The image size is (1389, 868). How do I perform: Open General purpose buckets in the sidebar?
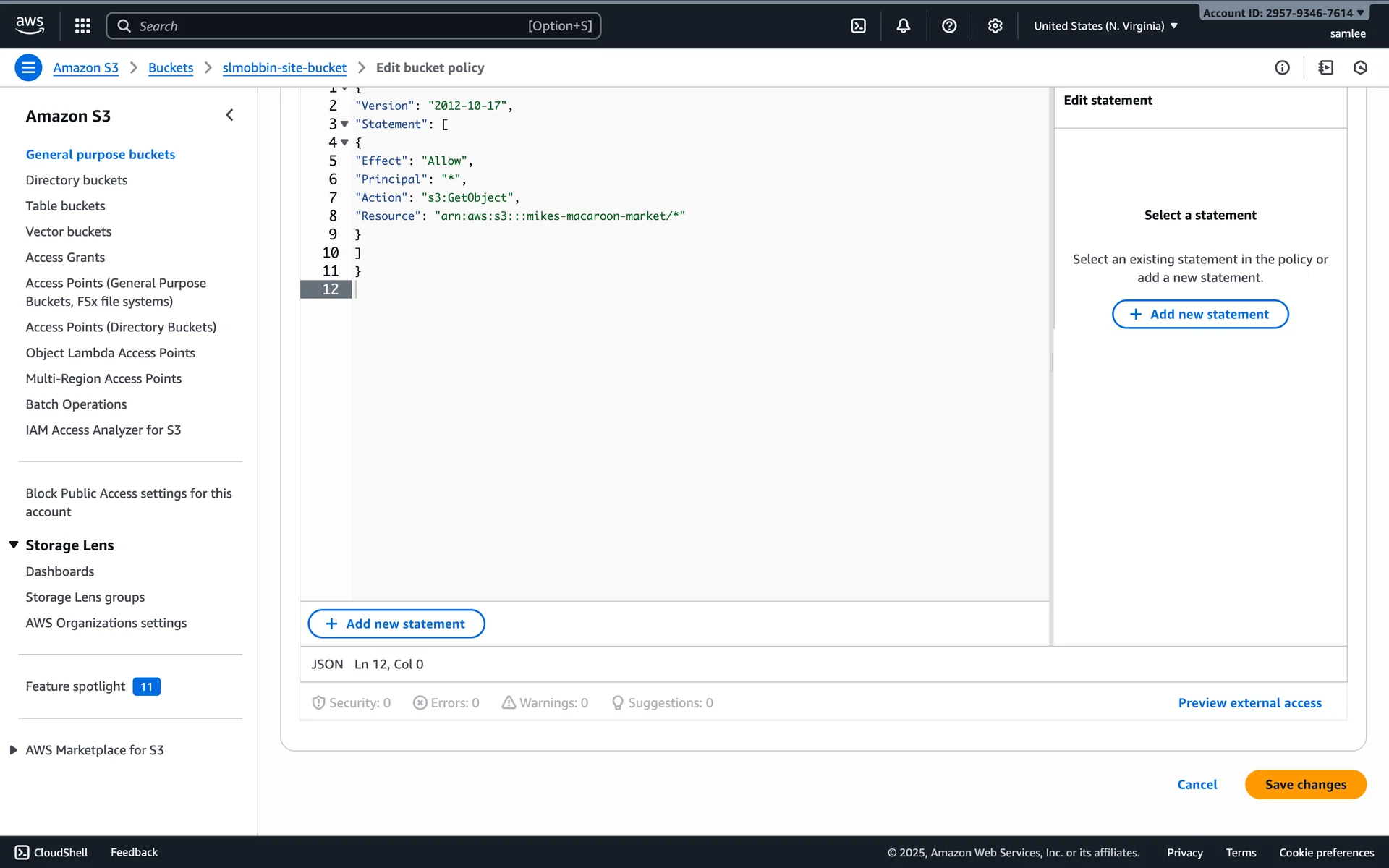pyautogui.click(x=101, y=154)
